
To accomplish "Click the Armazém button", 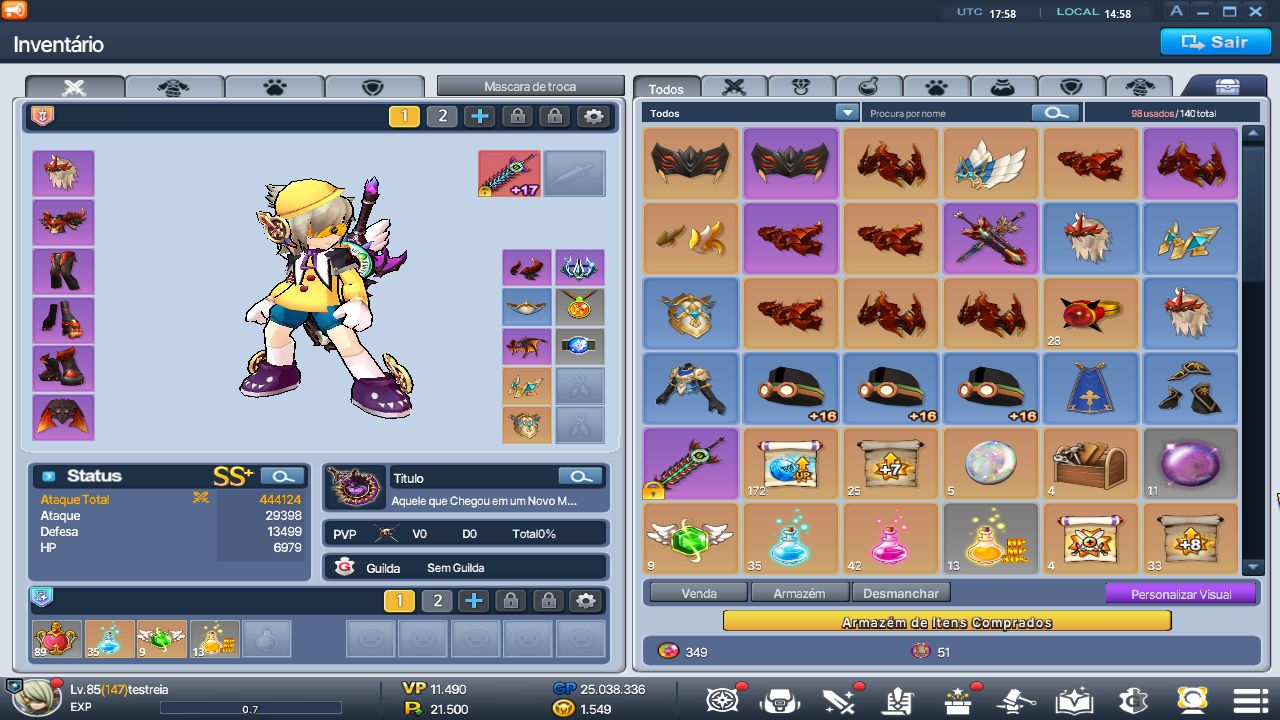I will pos(800,593).
